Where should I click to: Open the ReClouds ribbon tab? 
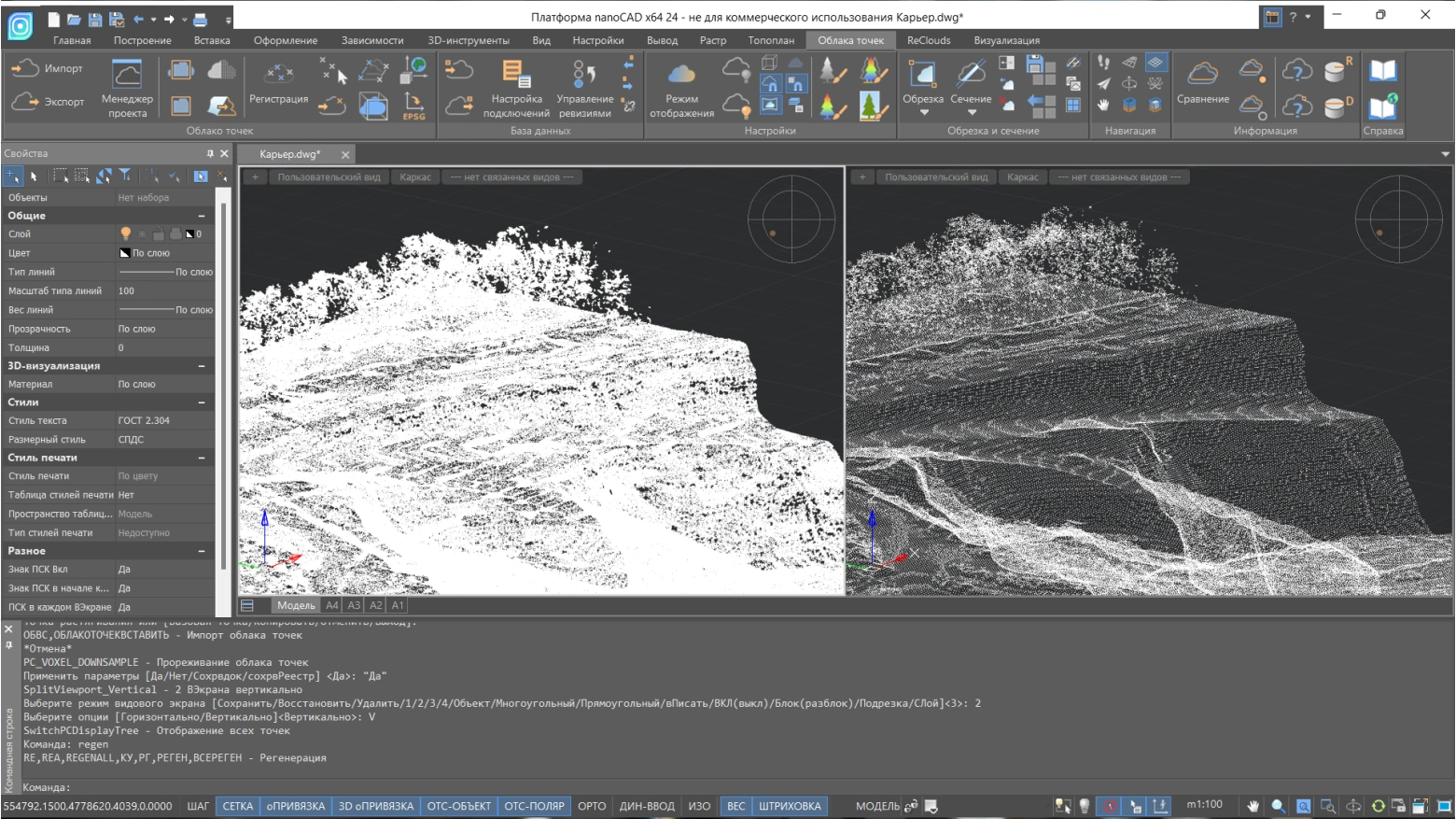coord(928,40)
